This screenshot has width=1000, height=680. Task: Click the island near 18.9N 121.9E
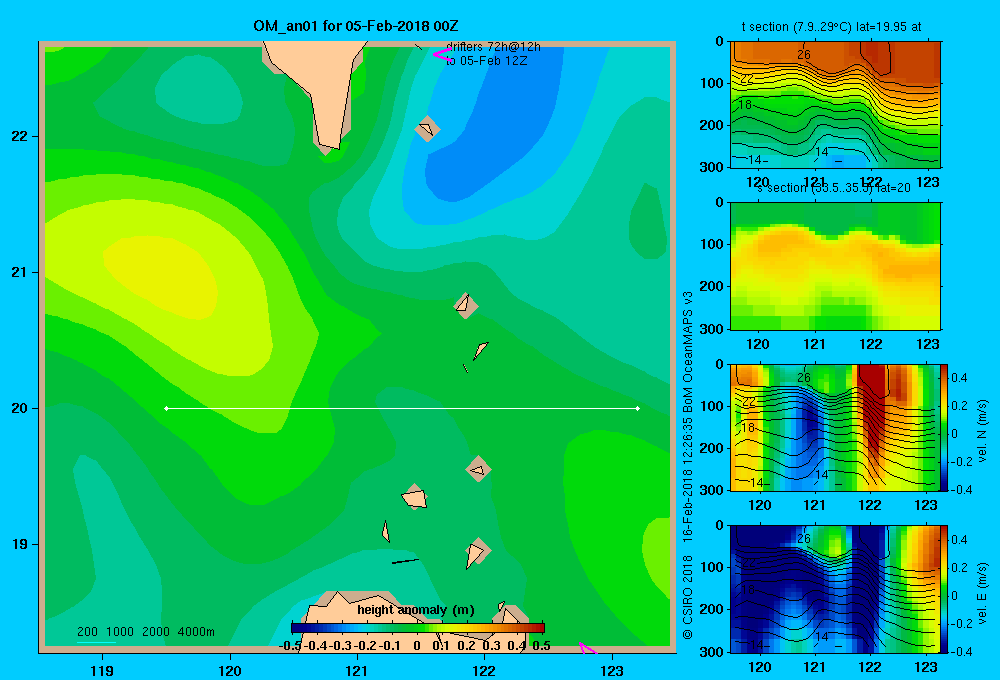point(476,552)
